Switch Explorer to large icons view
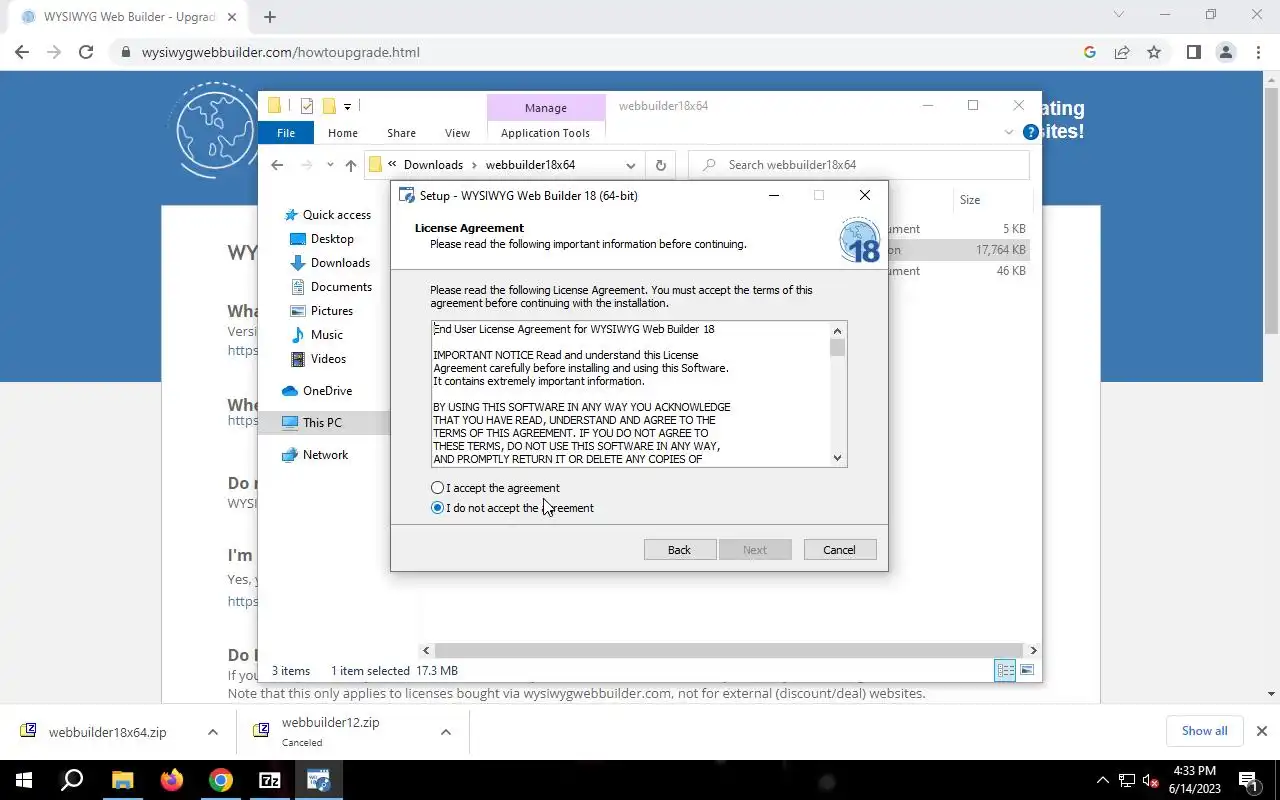The height and width of the screenshot is (800, 1280). click(x=1027, y=671)
